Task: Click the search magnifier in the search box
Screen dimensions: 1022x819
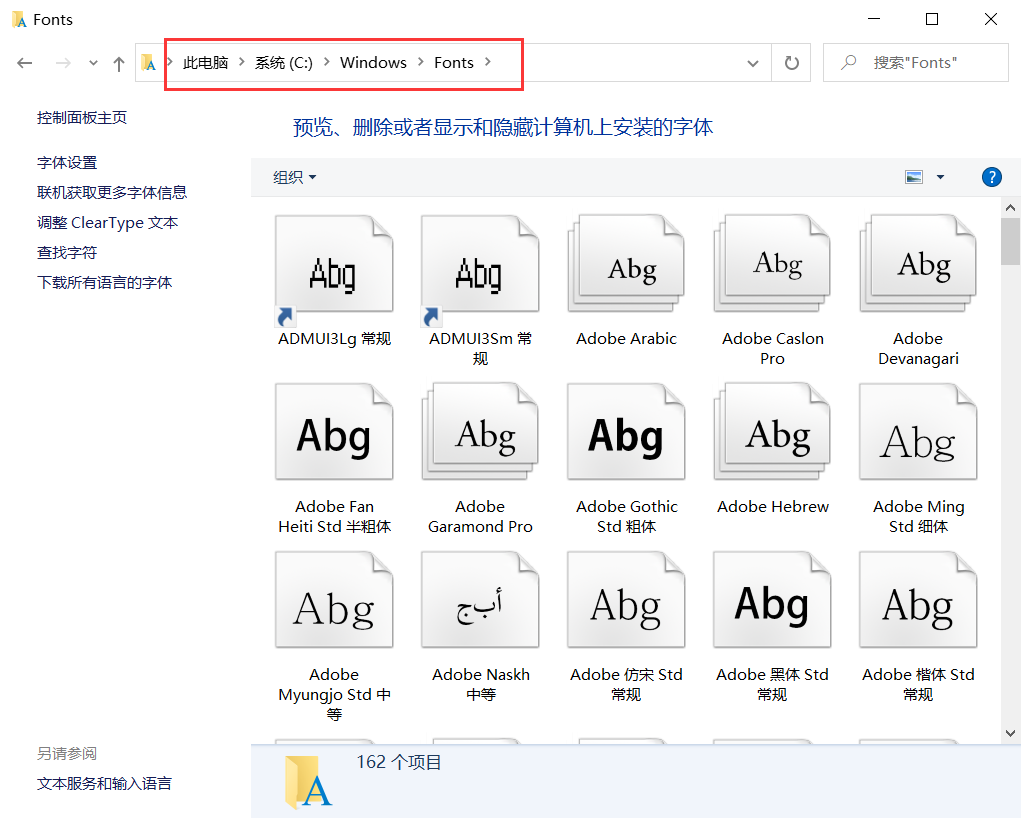Action: pos(848,62)
